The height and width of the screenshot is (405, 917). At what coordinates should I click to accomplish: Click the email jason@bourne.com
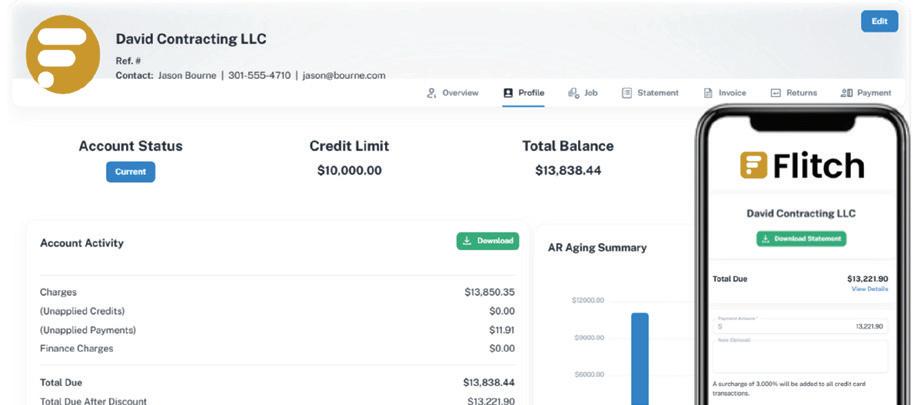344,75
